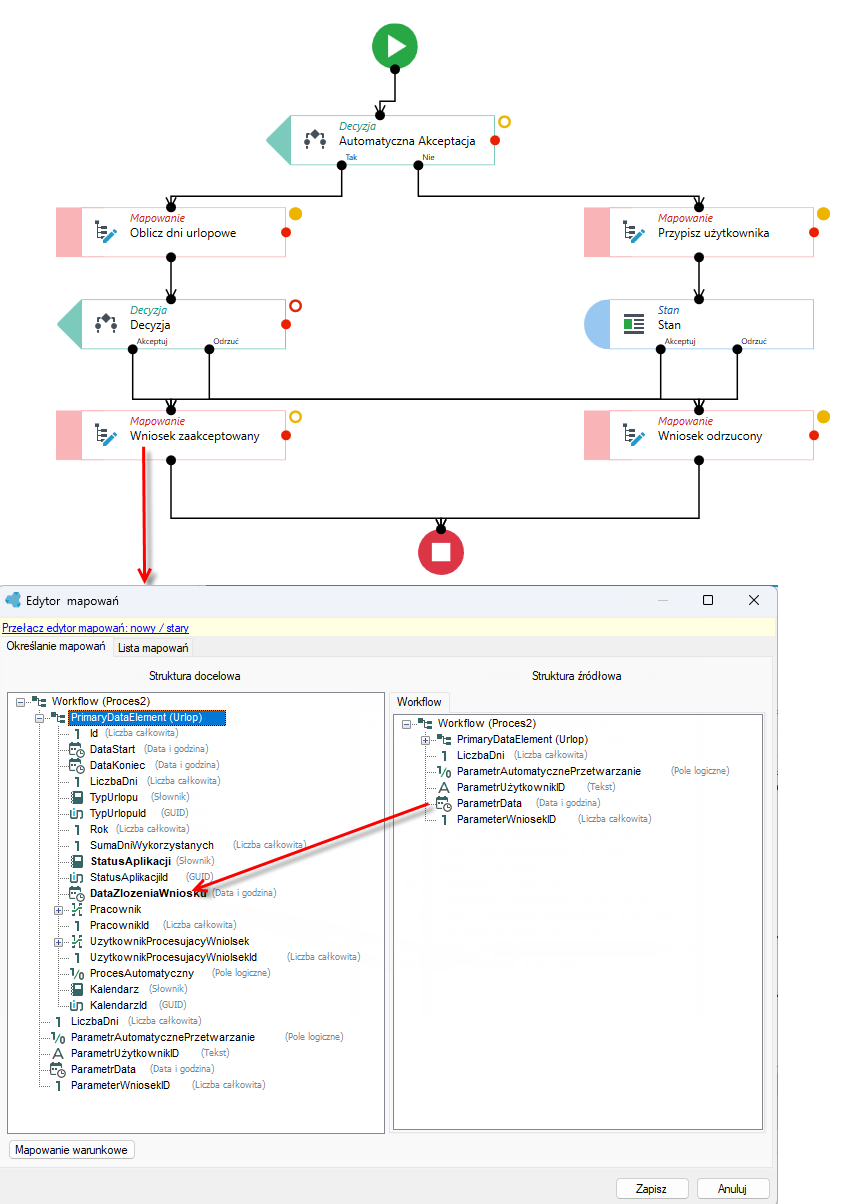Click the calendar icon beside DataStart
853x1204 pixels.
pos(76,749)
